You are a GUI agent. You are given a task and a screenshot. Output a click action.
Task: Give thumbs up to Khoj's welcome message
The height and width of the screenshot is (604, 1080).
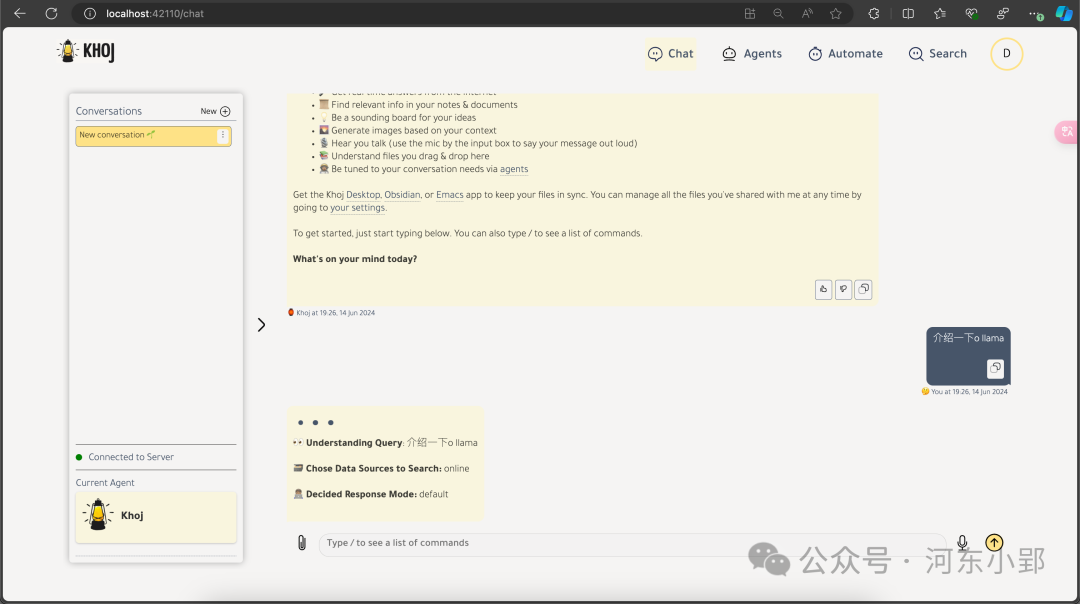[823, 289]
